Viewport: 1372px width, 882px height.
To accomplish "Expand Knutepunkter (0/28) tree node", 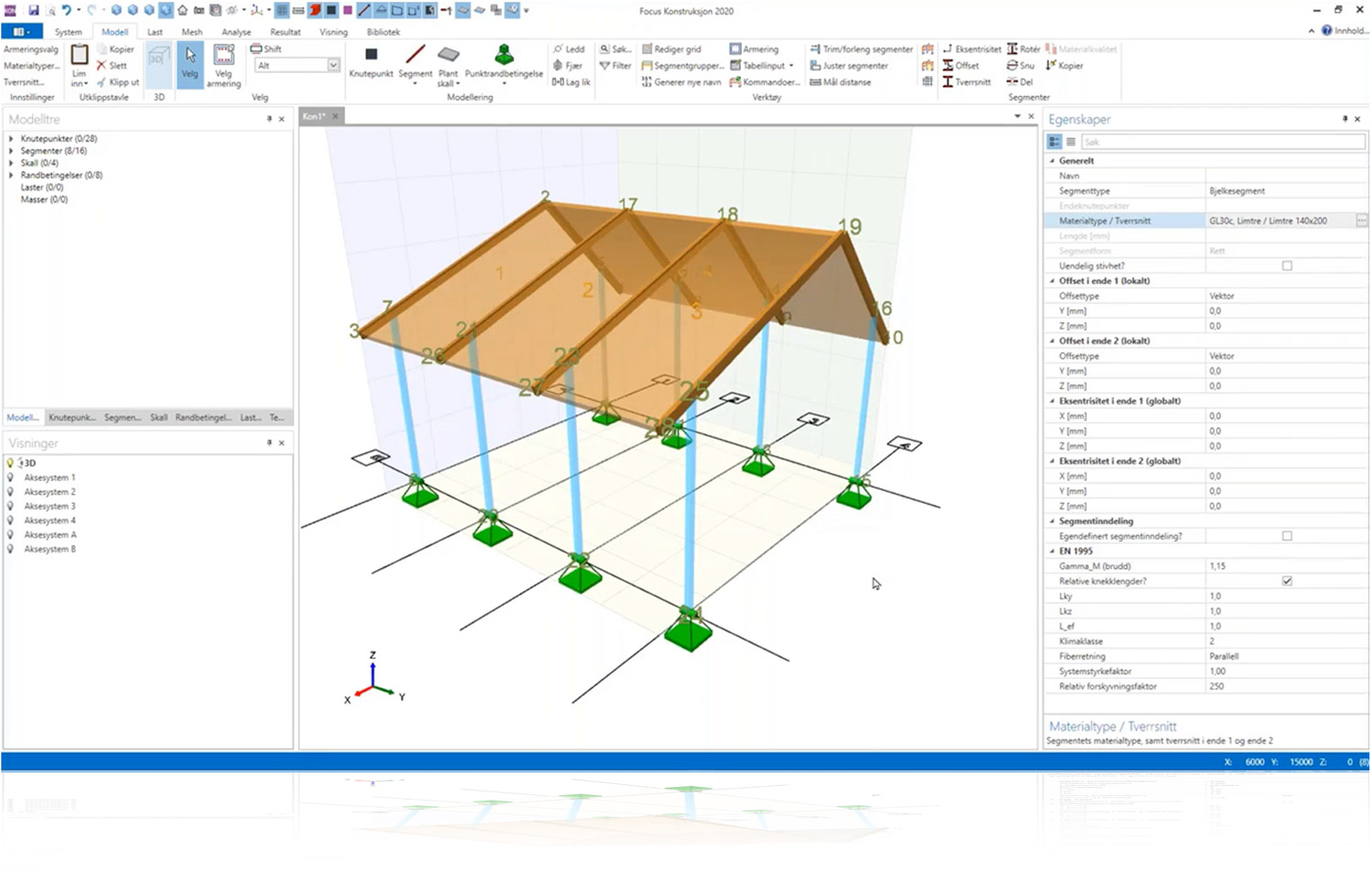I will point(11,139).
